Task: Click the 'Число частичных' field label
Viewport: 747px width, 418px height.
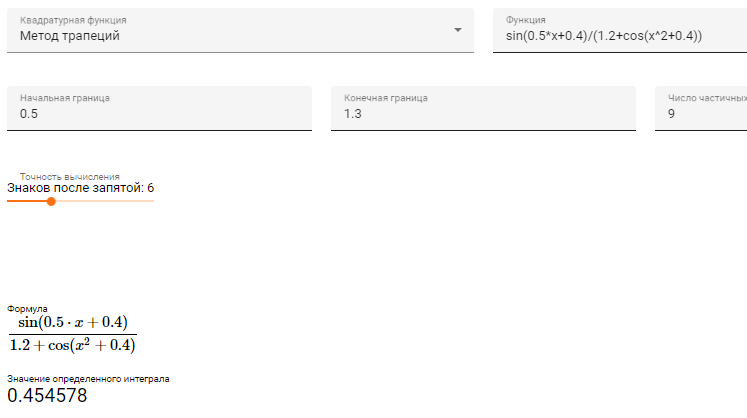Action: tap(701, 98)
